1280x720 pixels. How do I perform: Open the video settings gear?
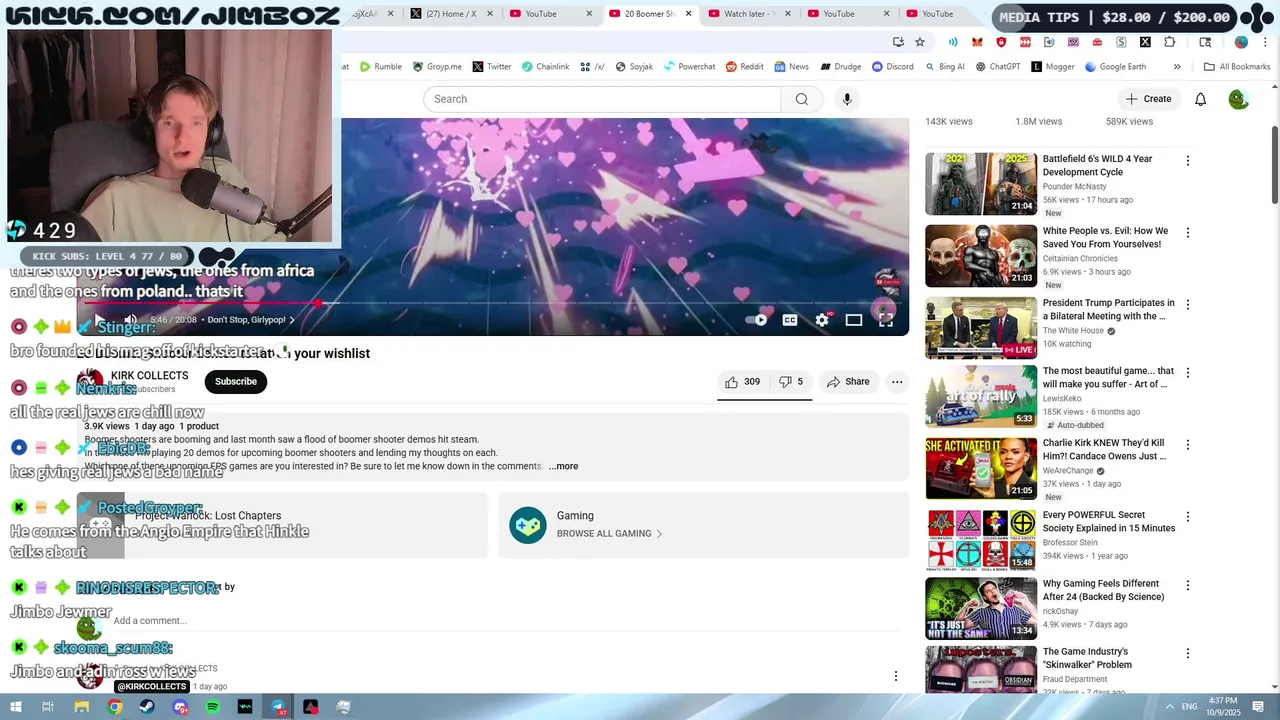pyautogui.click(x=822, y=320)
